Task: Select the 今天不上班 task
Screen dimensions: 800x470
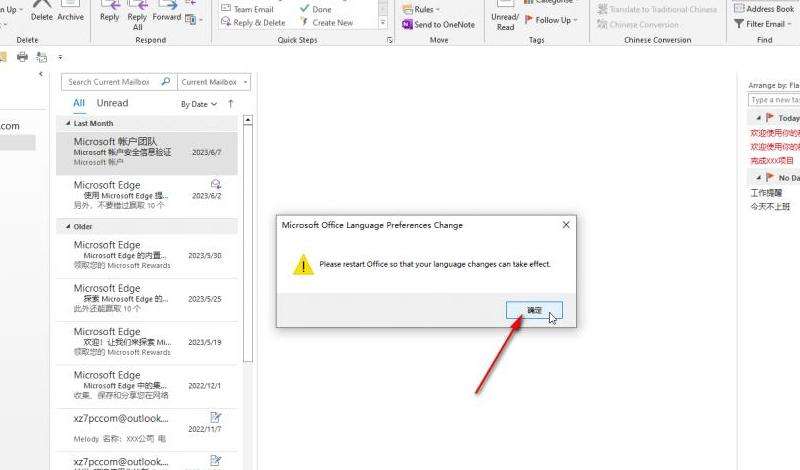Action: pos(770,206)
